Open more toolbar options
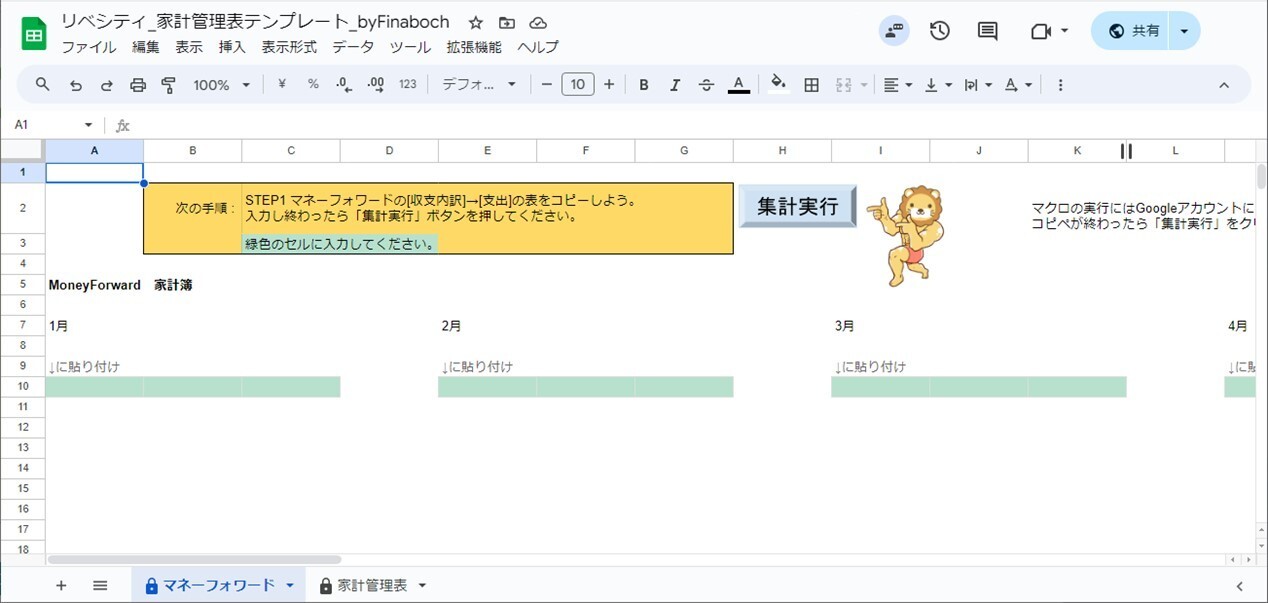The height and width of the screenshot is (603, 1268). [x=1060, y=85]
